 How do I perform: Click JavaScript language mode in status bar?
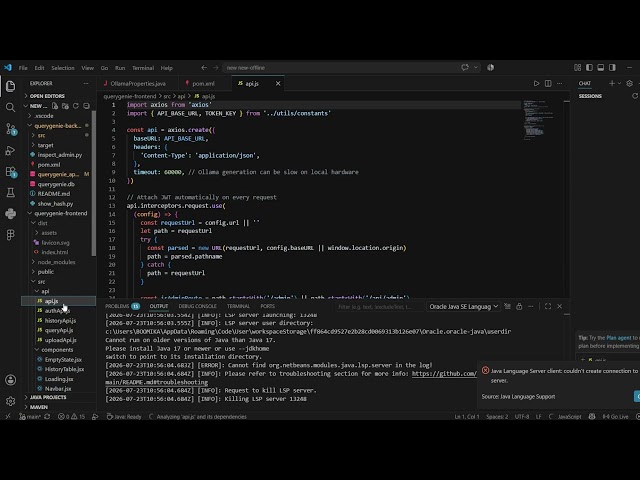point(569,417)
